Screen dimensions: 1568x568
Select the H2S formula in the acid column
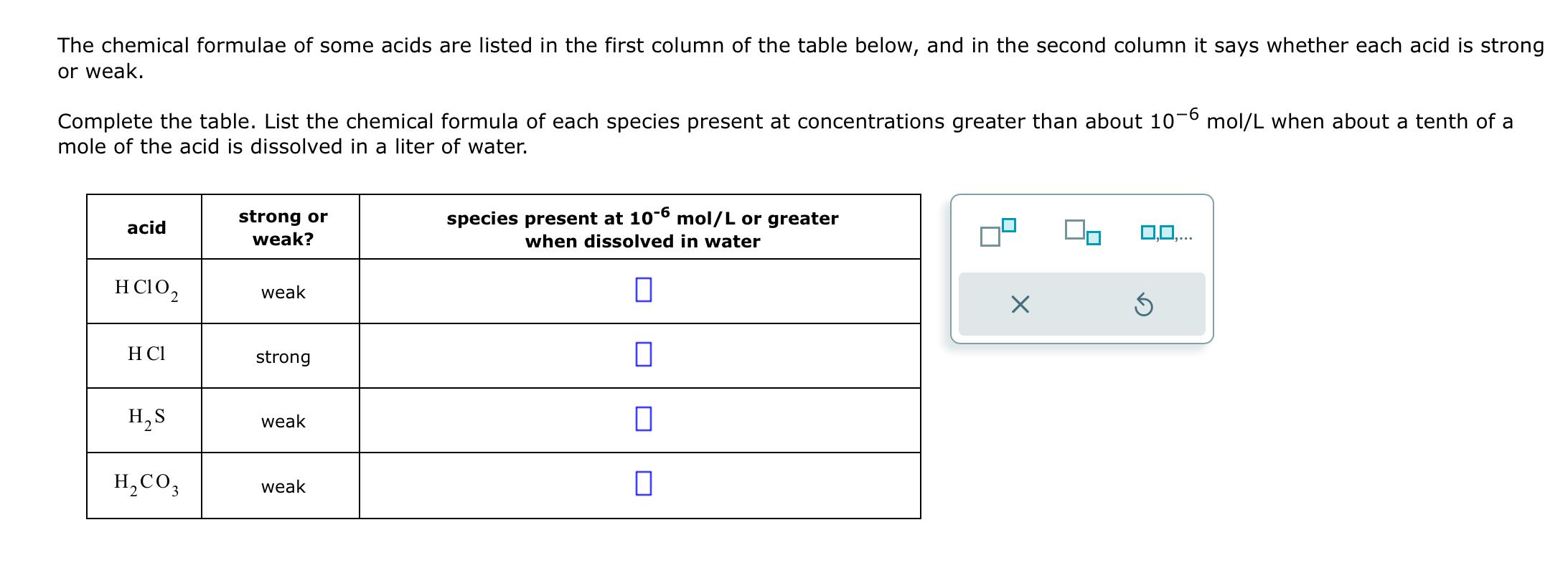[146, 418]
